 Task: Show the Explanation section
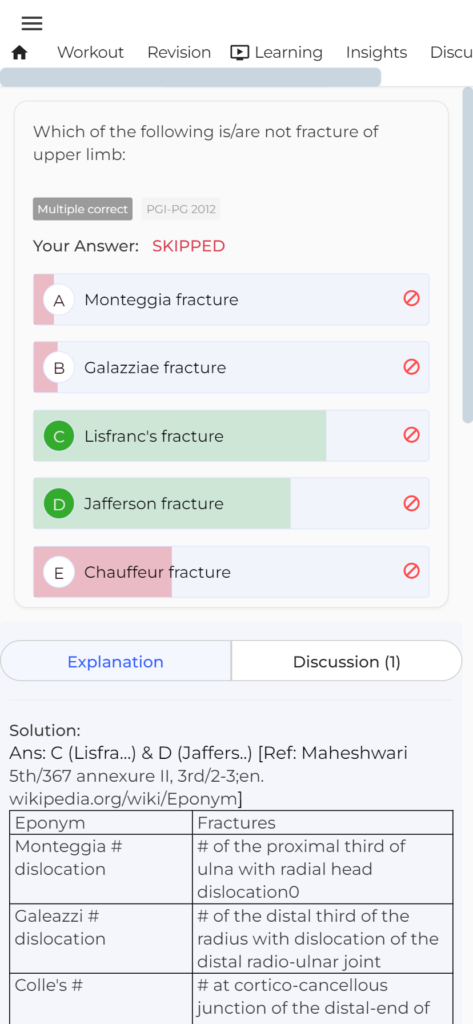pyautogui.click(x=116, y=662)
